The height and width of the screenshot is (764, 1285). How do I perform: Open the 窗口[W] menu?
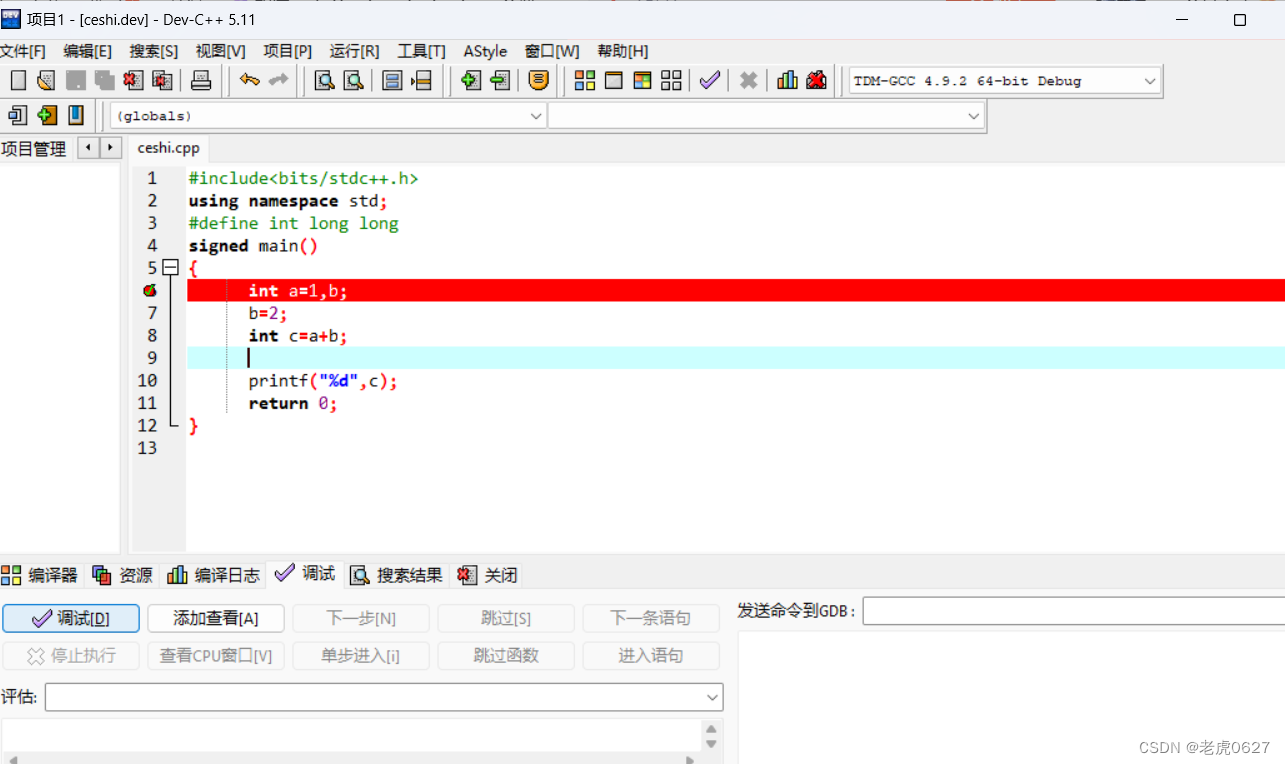(x=552, y=51)
